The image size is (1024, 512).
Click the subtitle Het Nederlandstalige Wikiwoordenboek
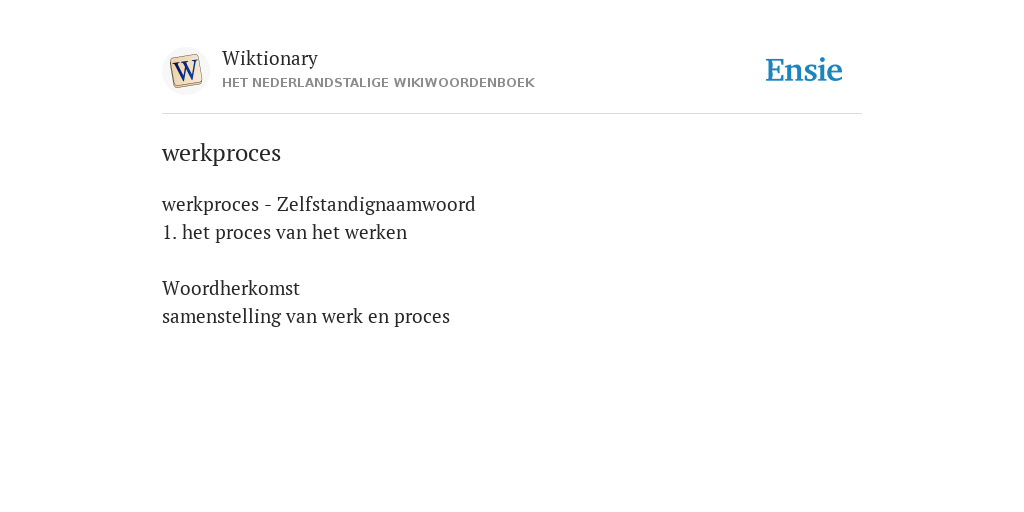pos(378,83)
